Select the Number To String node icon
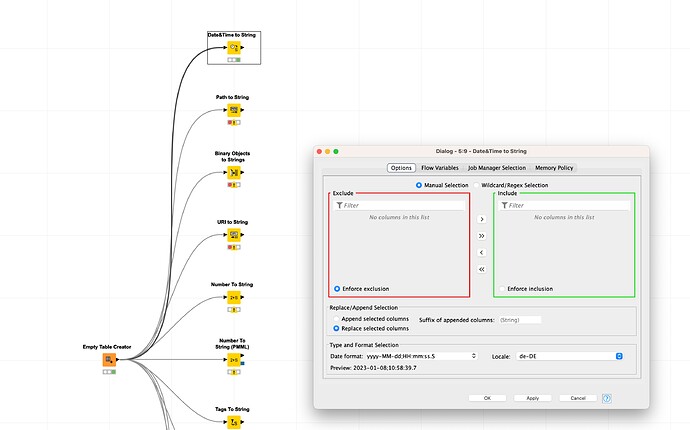The width and height of the screenshot is (690, 430). coord(234,297)
